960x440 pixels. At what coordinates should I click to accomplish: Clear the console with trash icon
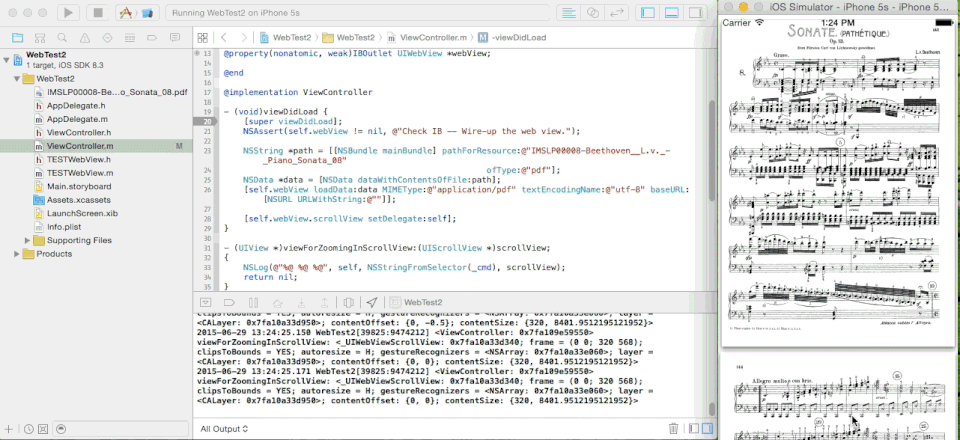[x=673, y=429]
